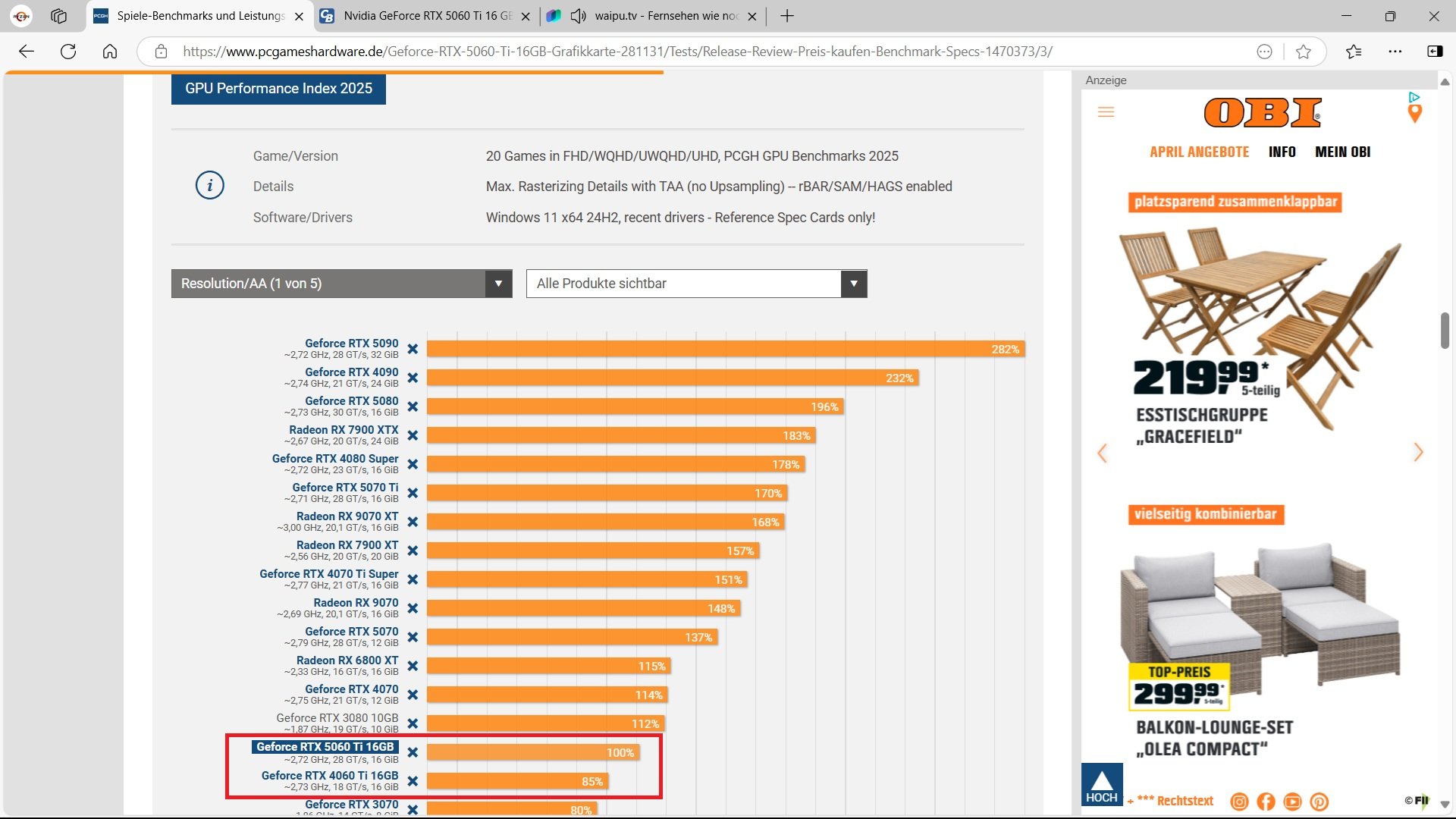Go to the browser home page
This screenshot has height=819, width=1456.
click(x=110, y=52)
